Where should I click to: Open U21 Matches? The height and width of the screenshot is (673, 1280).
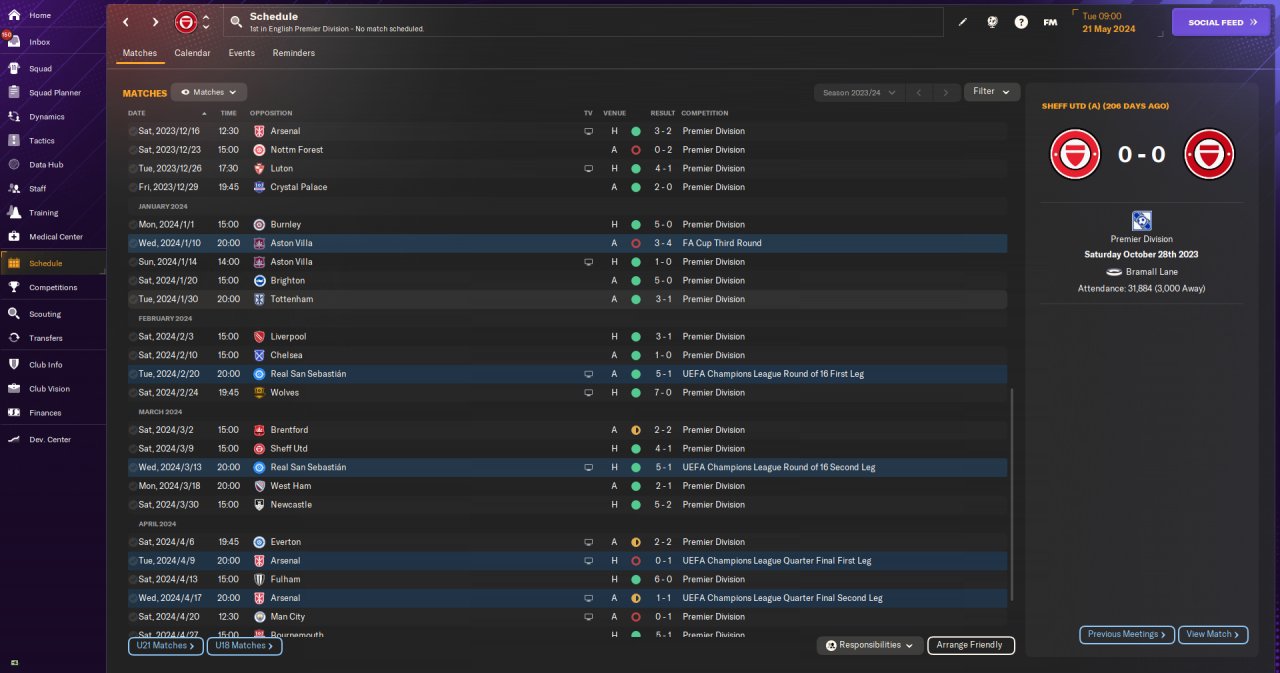pyautogui.click(x=166, y=646)
